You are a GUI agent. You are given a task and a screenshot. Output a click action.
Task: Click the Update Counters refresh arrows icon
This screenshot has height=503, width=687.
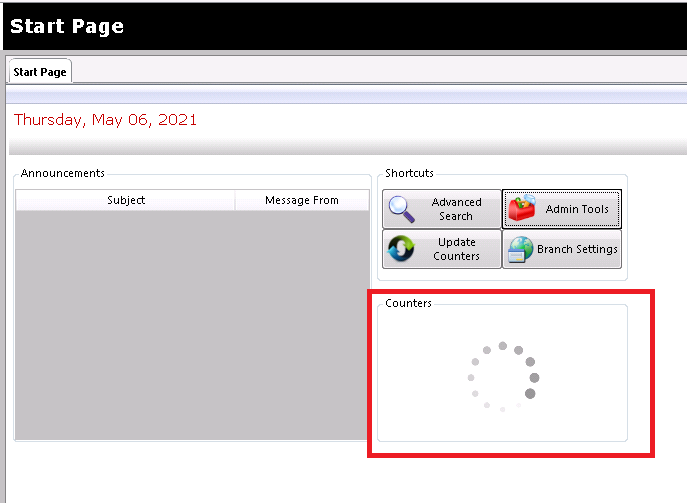(x=401, y=248)
